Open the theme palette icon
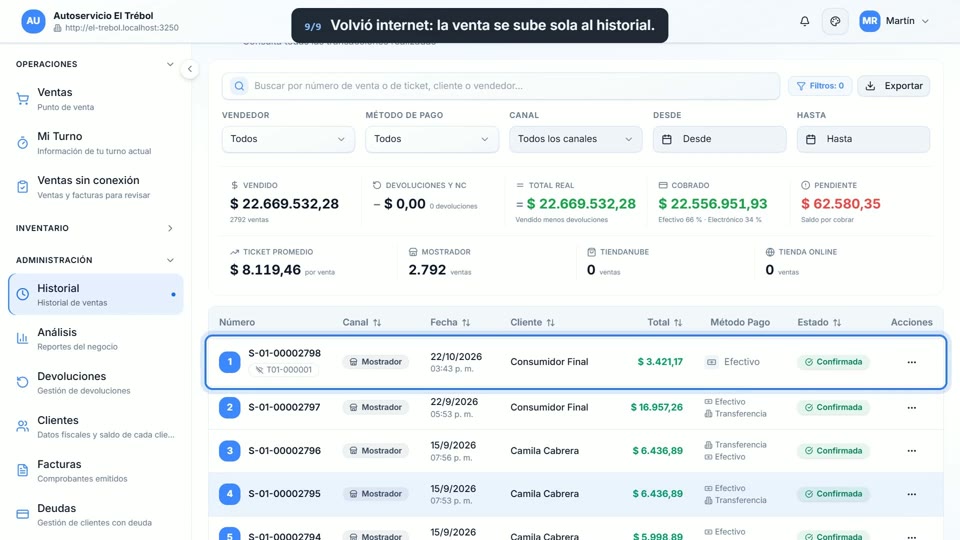Viewport: 960px width, 540px height. pyautogui.click(x=835, y=21)
